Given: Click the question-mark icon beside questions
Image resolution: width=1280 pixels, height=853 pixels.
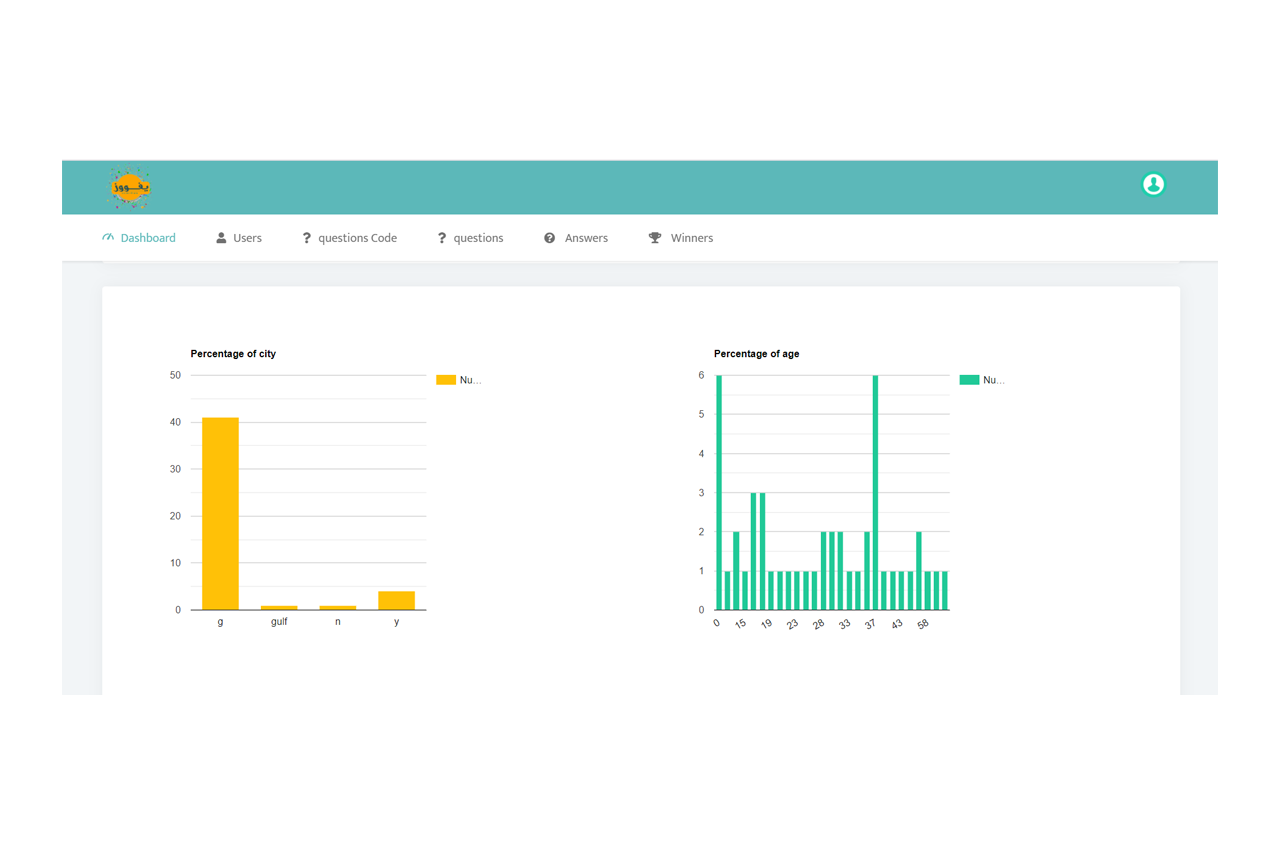Looking at the screenshot, I should point(442,238).
